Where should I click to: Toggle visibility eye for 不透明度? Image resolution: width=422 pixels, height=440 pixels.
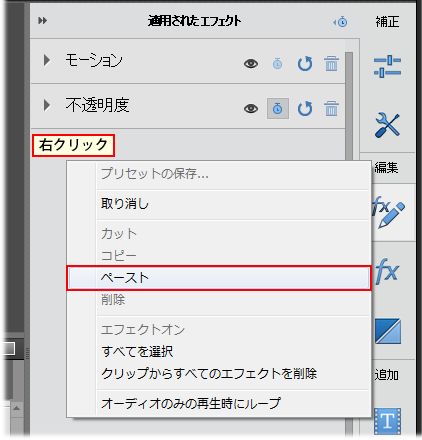click(251, 109)
